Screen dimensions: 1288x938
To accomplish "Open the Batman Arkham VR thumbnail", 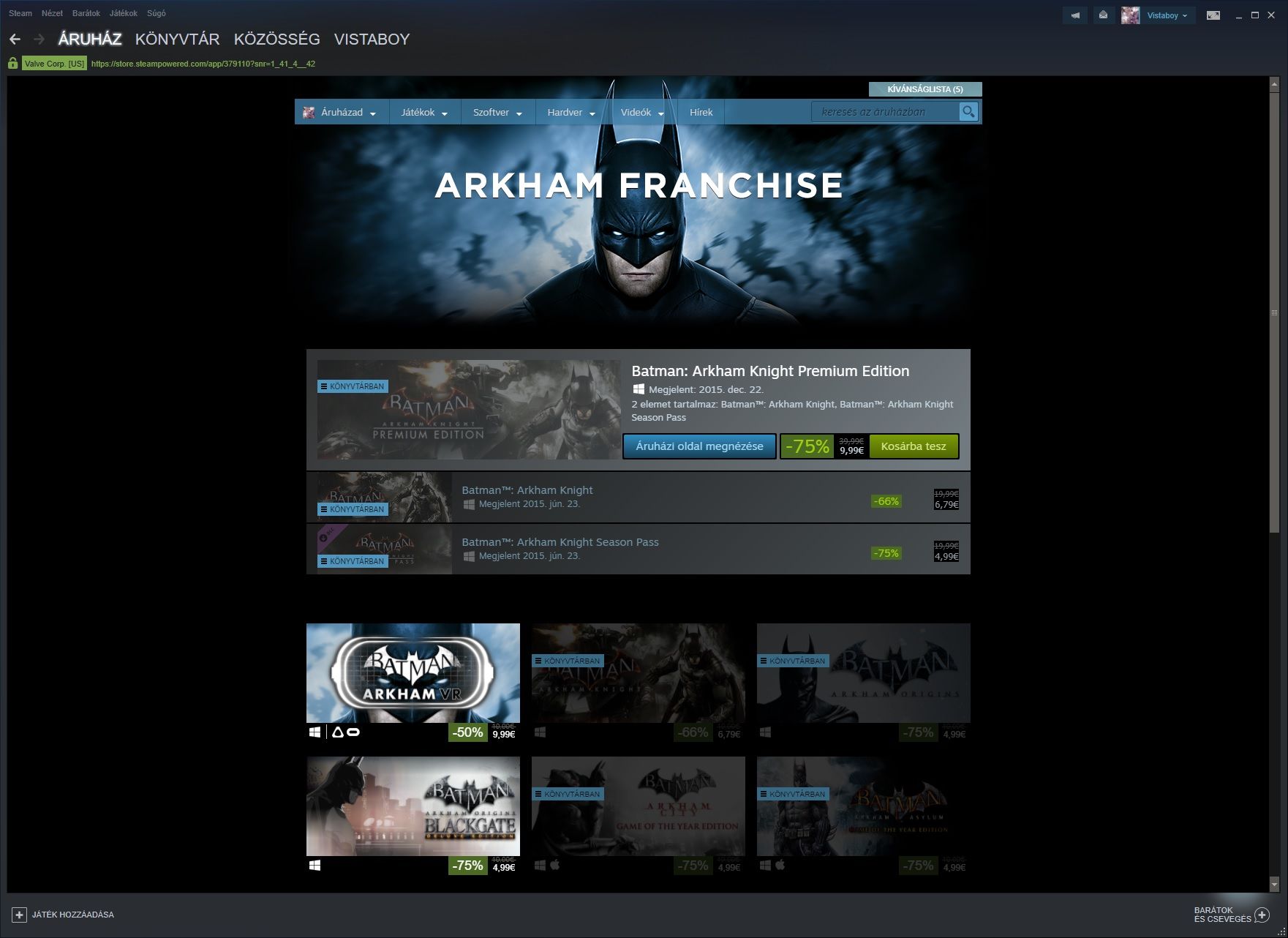I will [x=413, y=673].
